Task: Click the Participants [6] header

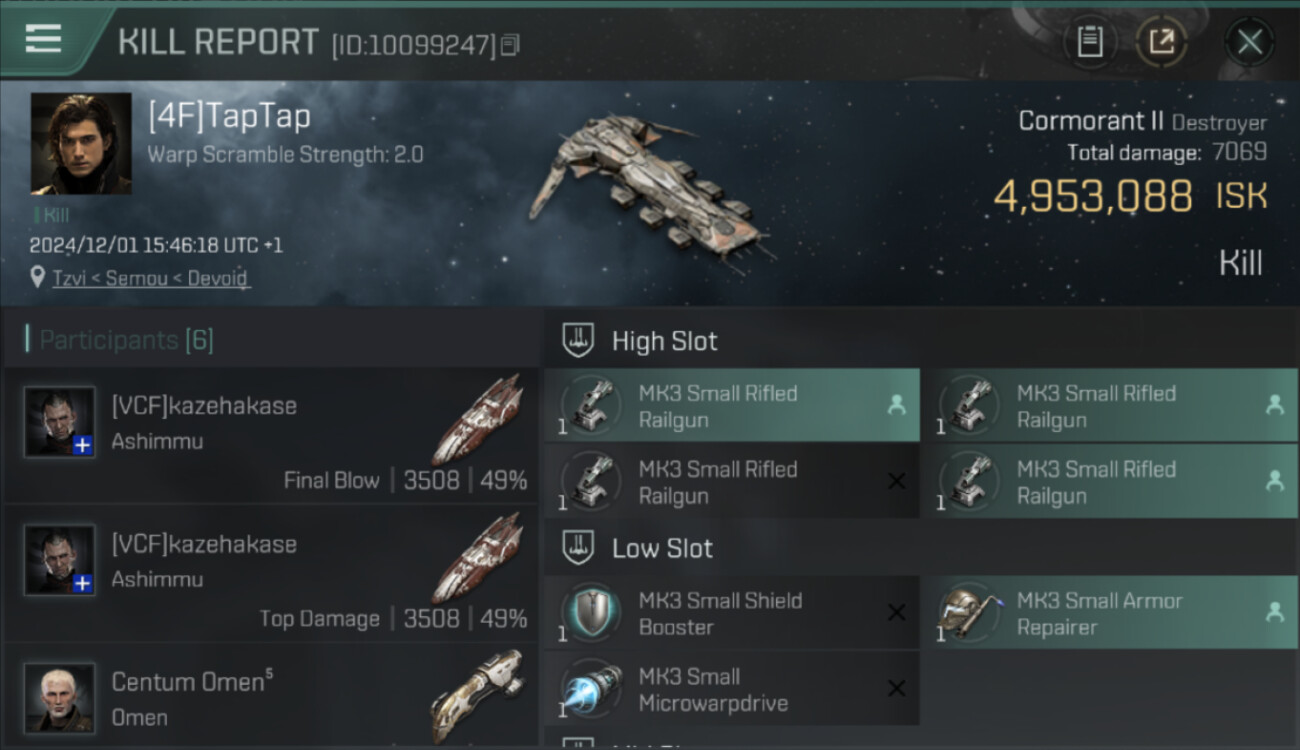Action: click(x=125, y=340)
